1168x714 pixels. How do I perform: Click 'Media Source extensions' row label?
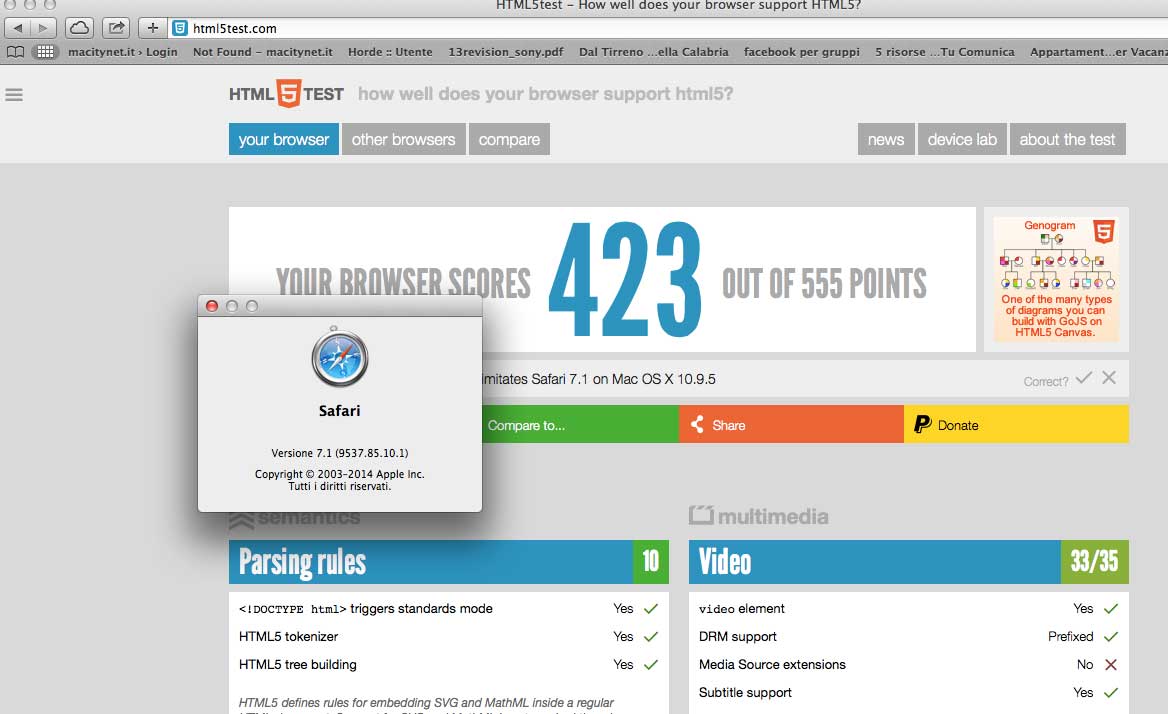[772, 664]
